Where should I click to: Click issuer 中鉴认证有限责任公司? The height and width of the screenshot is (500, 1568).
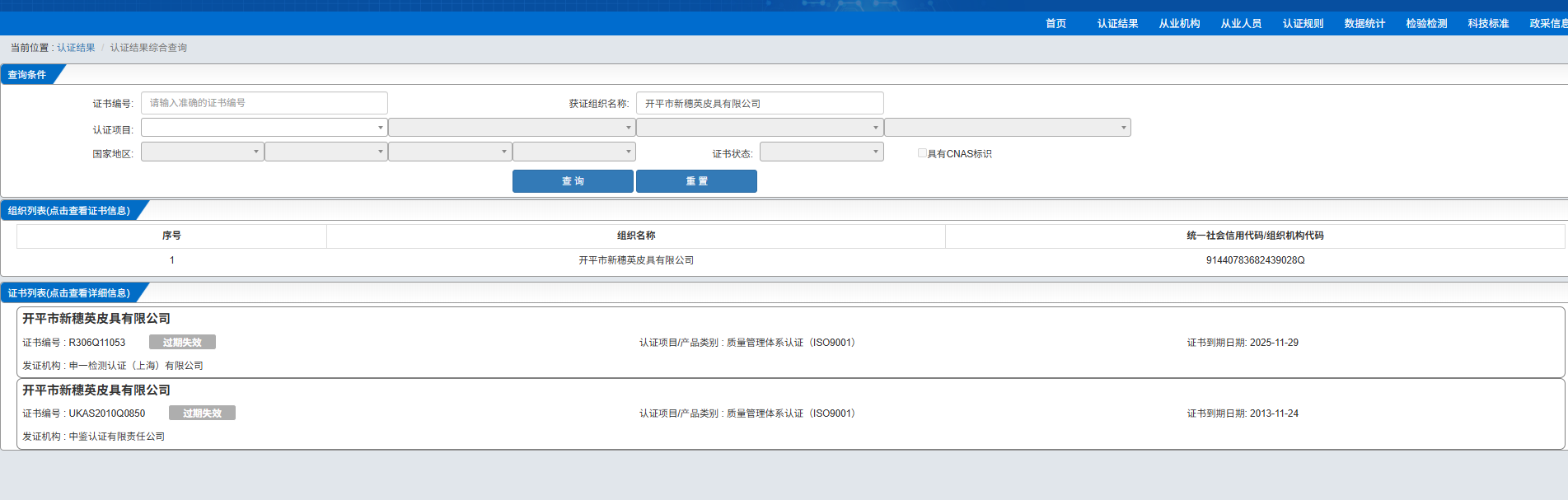click(116, 437)
